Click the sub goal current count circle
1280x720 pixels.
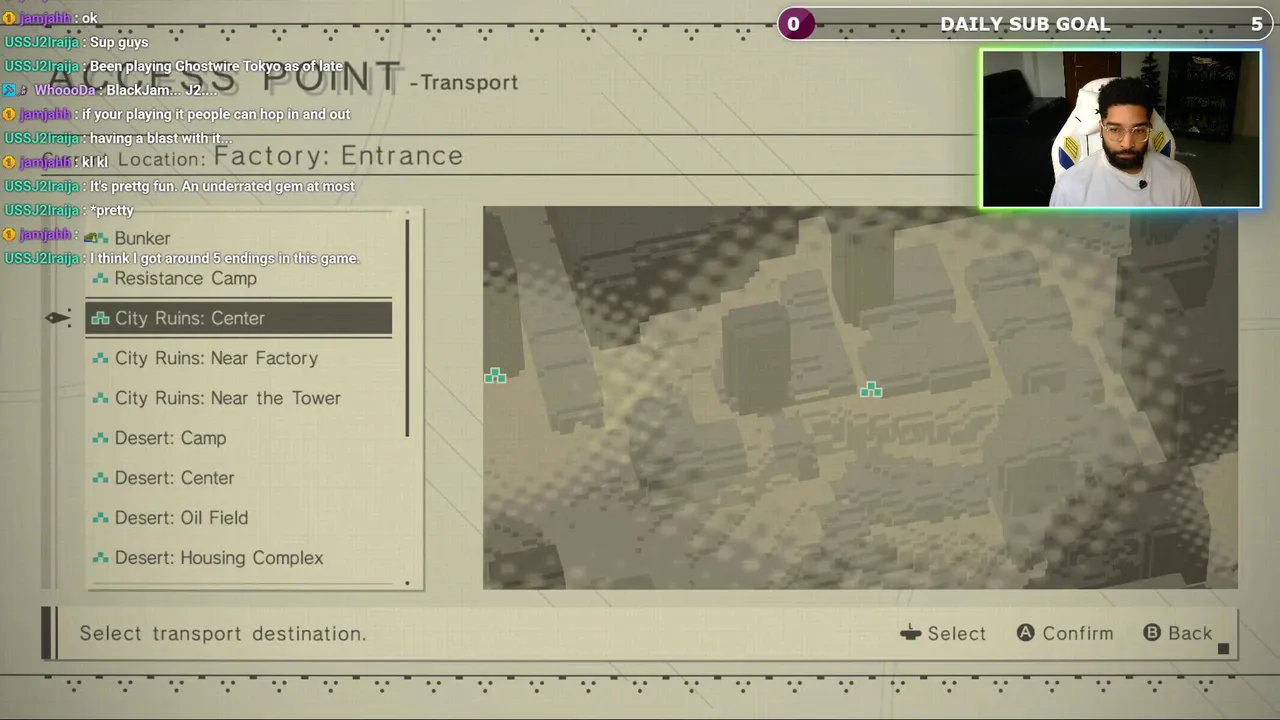pos(794,24)
